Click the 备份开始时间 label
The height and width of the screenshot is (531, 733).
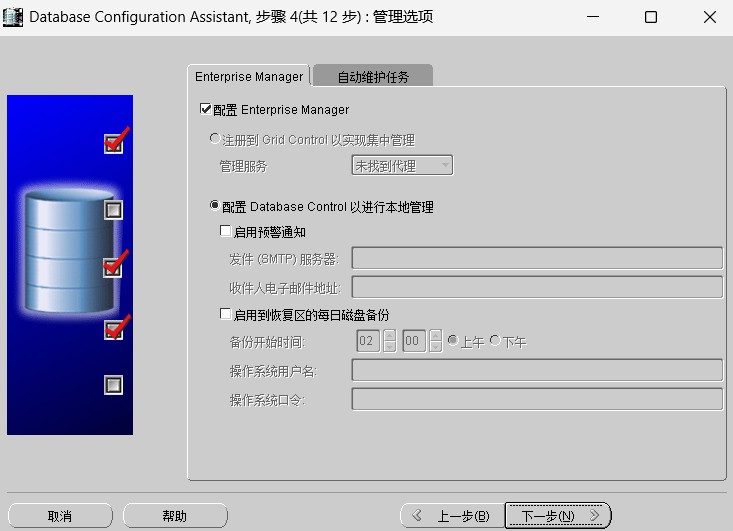click(x=267, y=342)
